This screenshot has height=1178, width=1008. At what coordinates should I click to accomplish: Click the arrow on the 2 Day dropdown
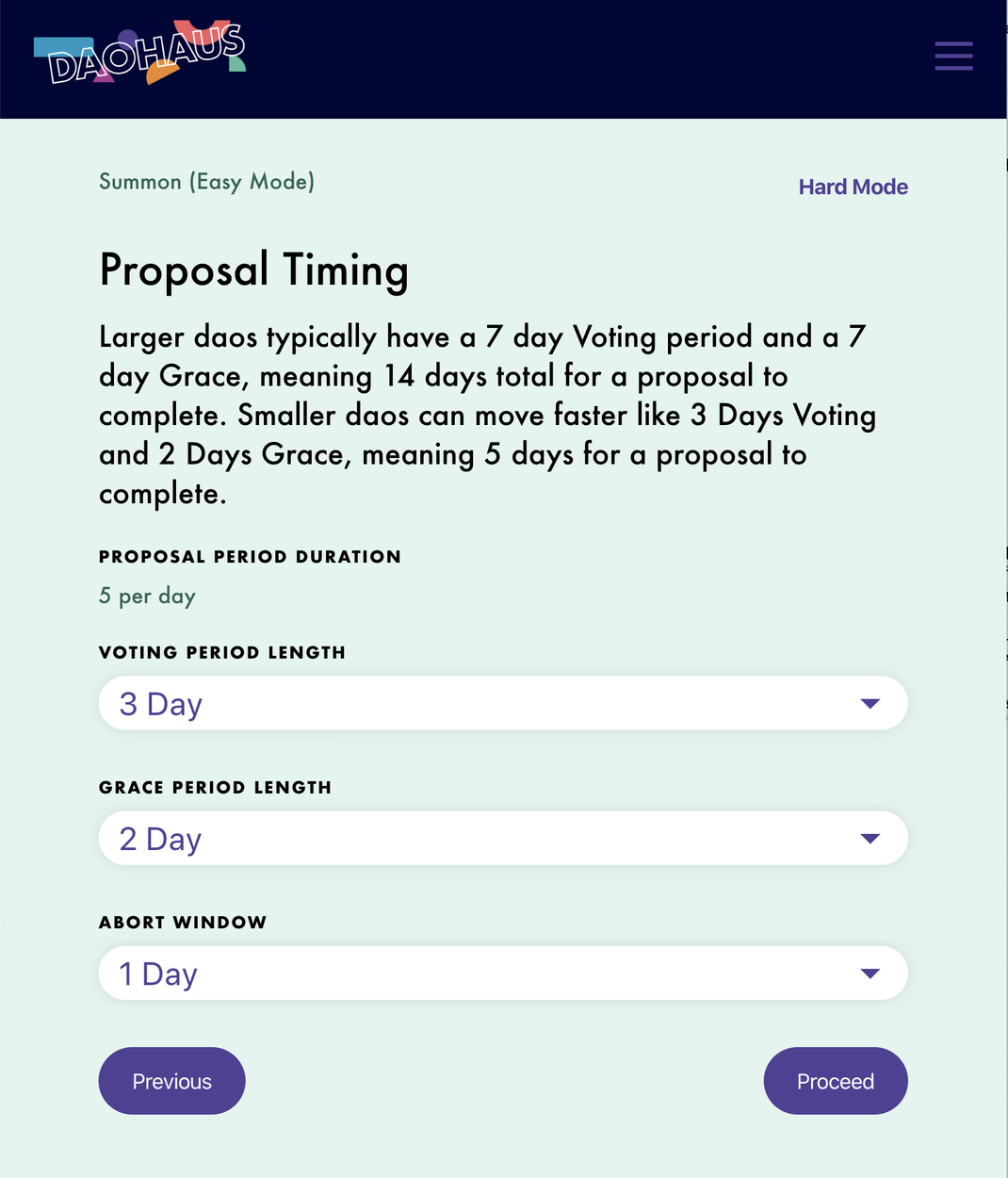(x=870, y=839)
